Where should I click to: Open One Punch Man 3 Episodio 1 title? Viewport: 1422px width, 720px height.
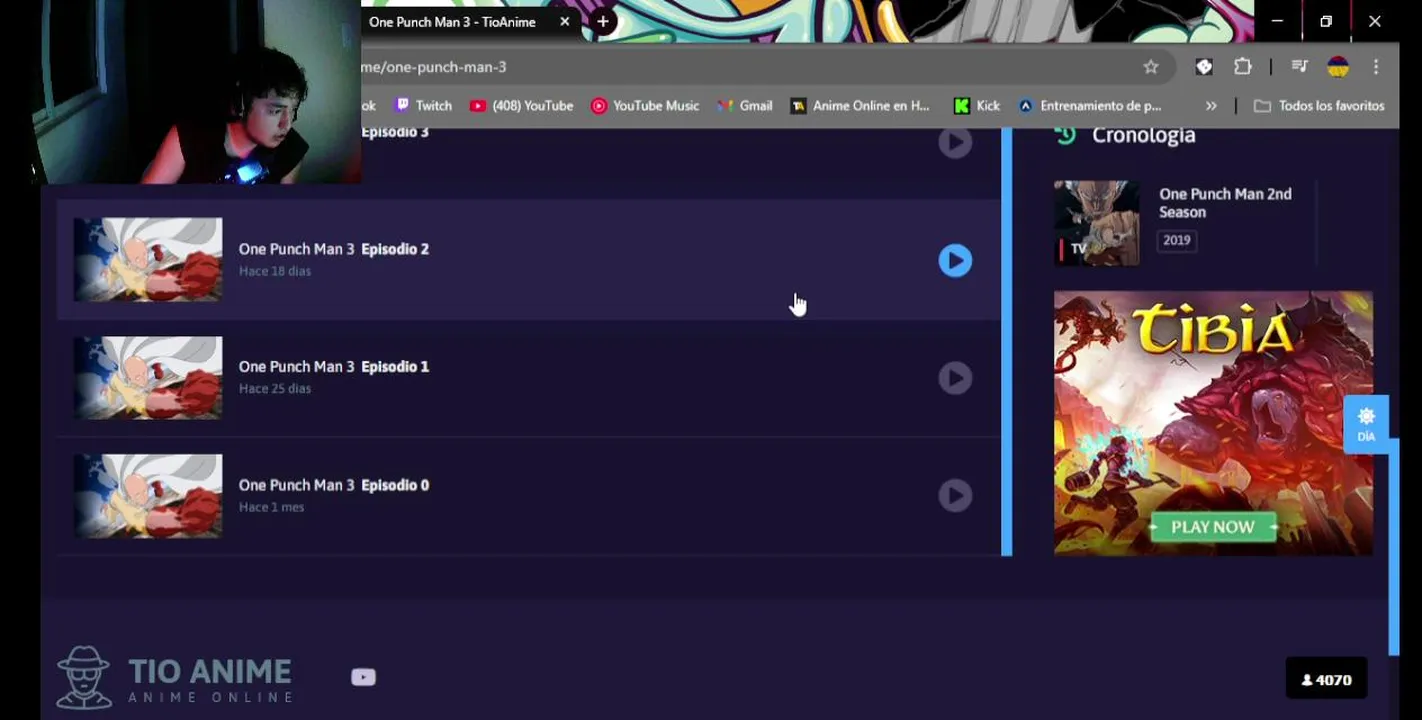coord(334,367)
